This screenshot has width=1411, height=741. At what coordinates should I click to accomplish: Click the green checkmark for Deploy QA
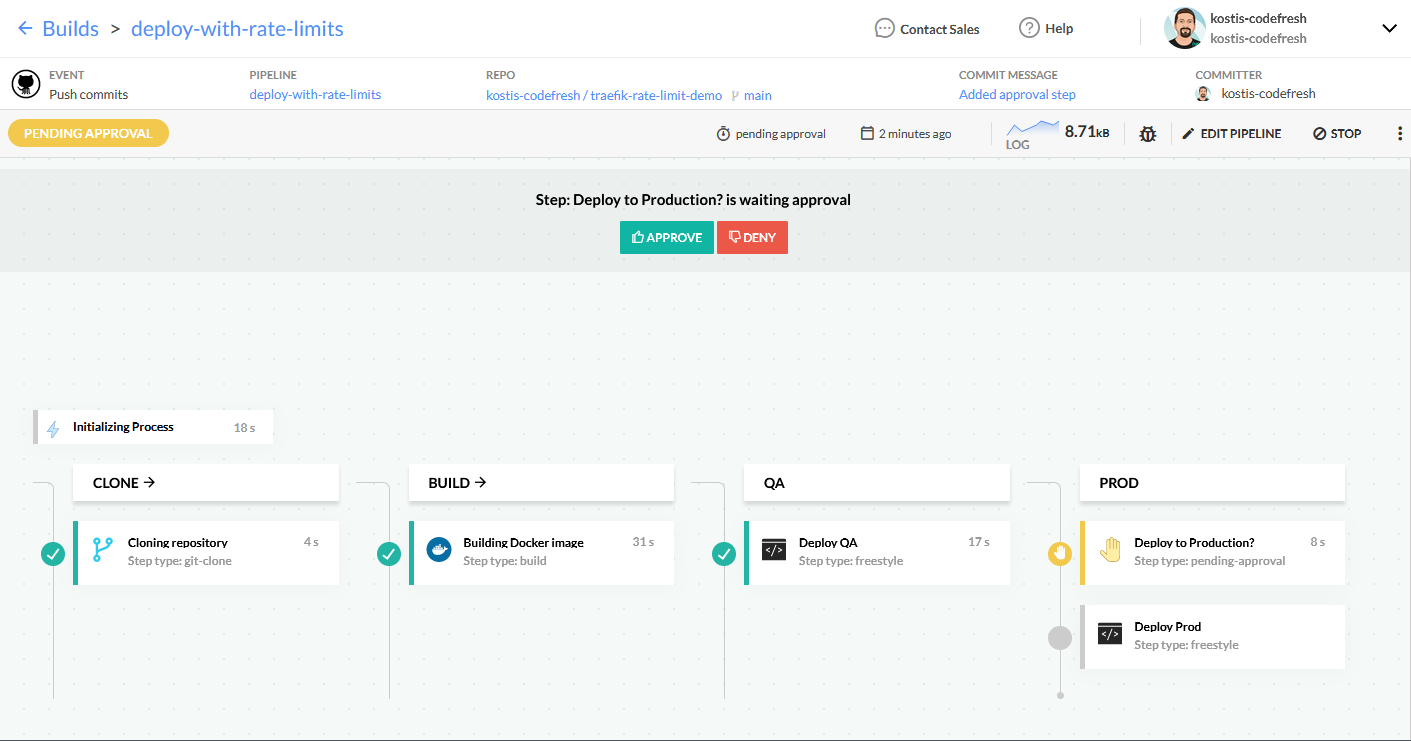(723, 553)
